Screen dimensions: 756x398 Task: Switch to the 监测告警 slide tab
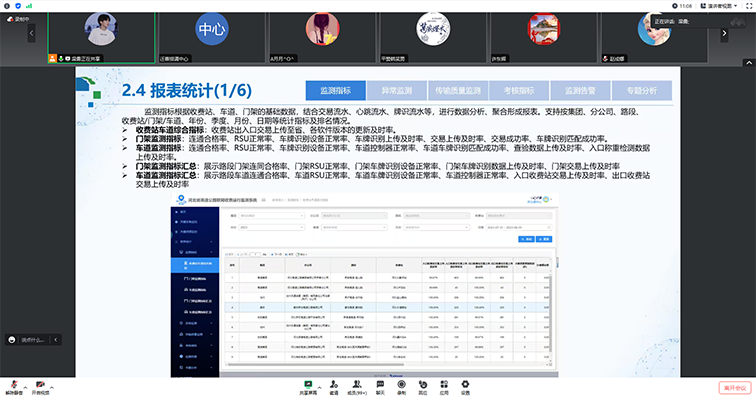click(x=580, y=90)
